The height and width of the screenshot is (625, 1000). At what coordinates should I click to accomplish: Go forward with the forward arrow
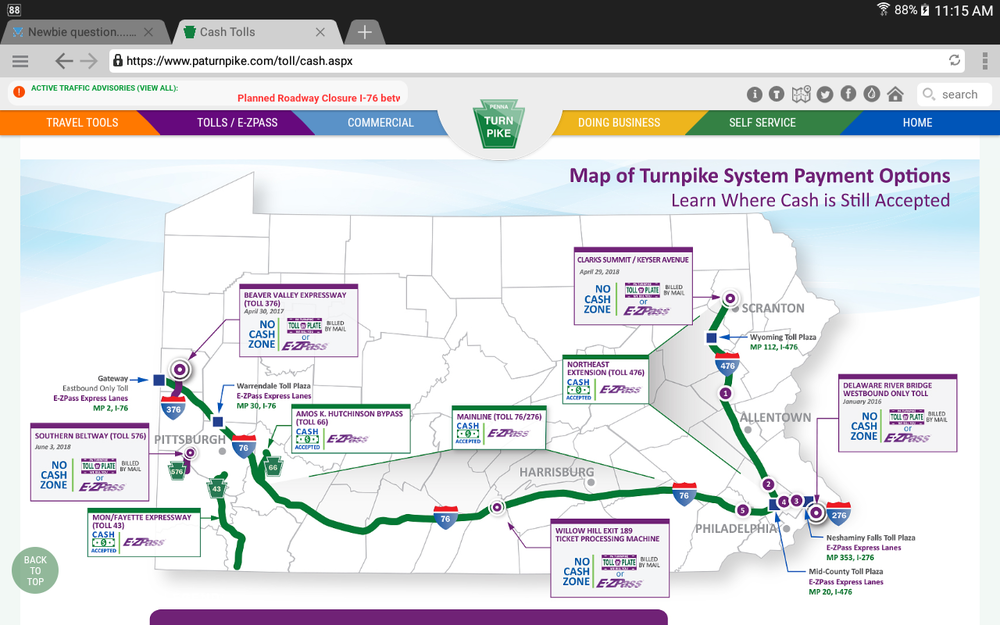[x=89, y=61]
